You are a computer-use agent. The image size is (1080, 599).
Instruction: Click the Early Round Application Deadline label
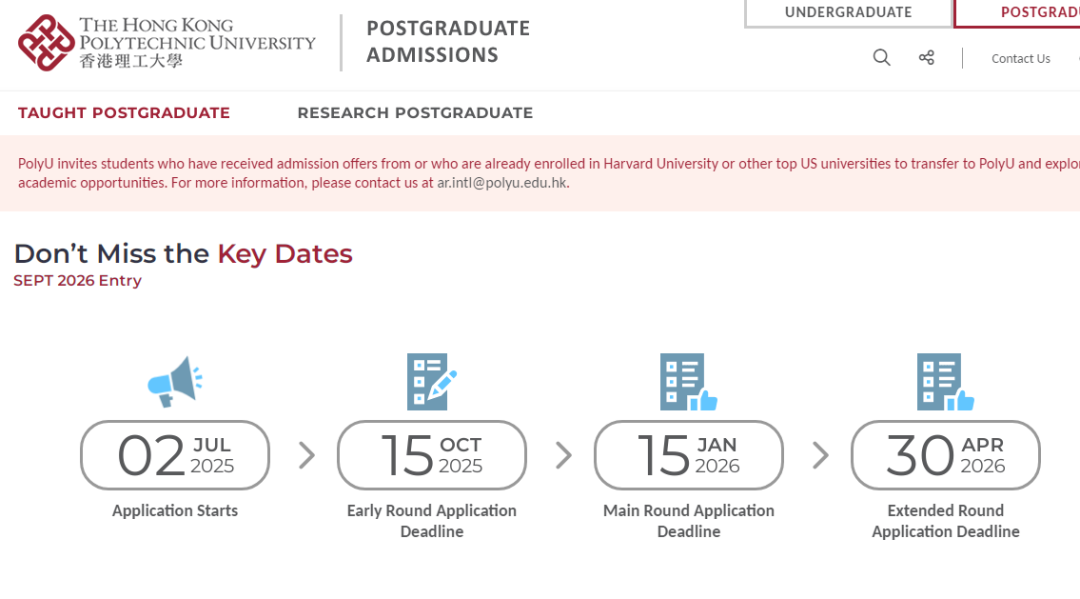coord(432,521)
